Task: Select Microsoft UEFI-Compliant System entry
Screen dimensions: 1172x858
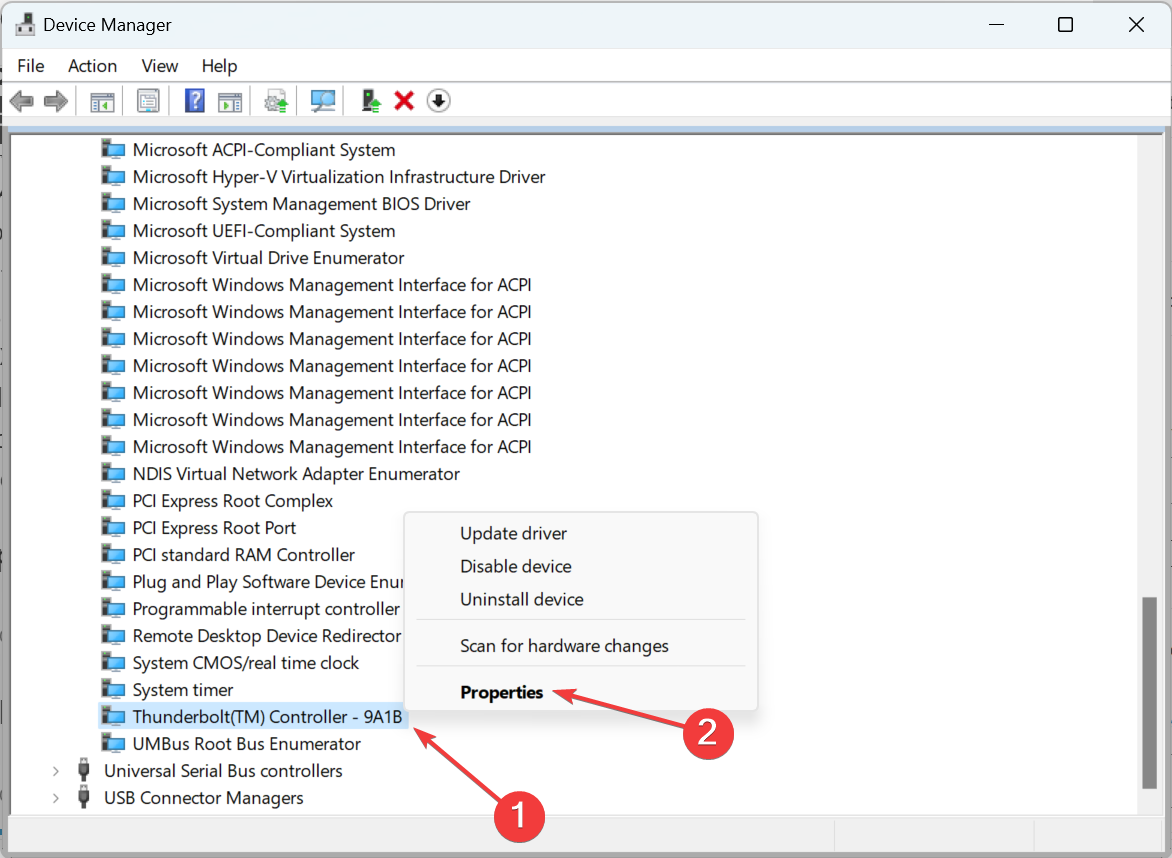Action: [264, 231]
